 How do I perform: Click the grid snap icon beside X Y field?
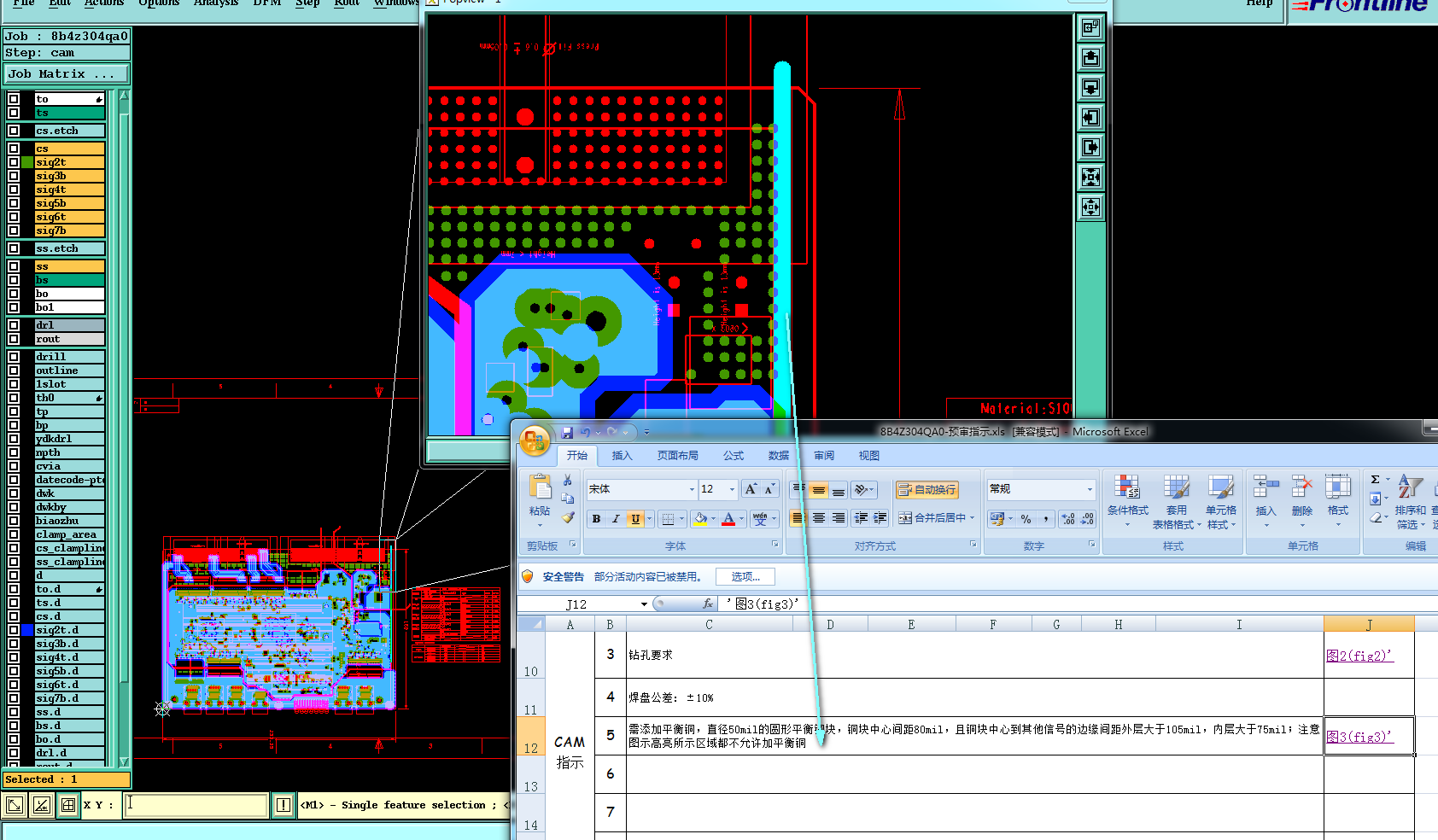point(67,805)
